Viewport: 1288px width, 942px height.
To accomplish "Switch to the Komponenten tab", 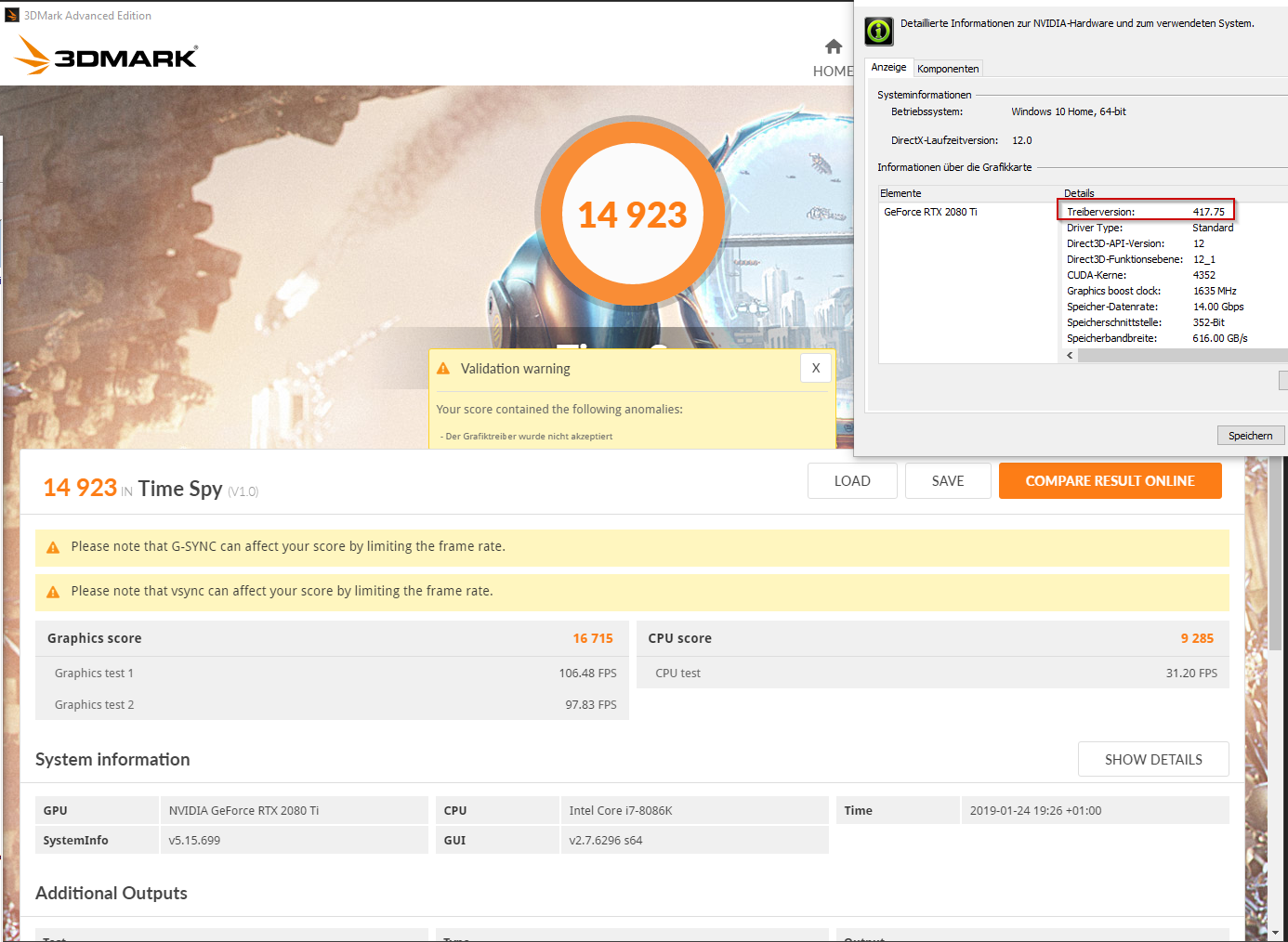I will [x=948, y=69].
